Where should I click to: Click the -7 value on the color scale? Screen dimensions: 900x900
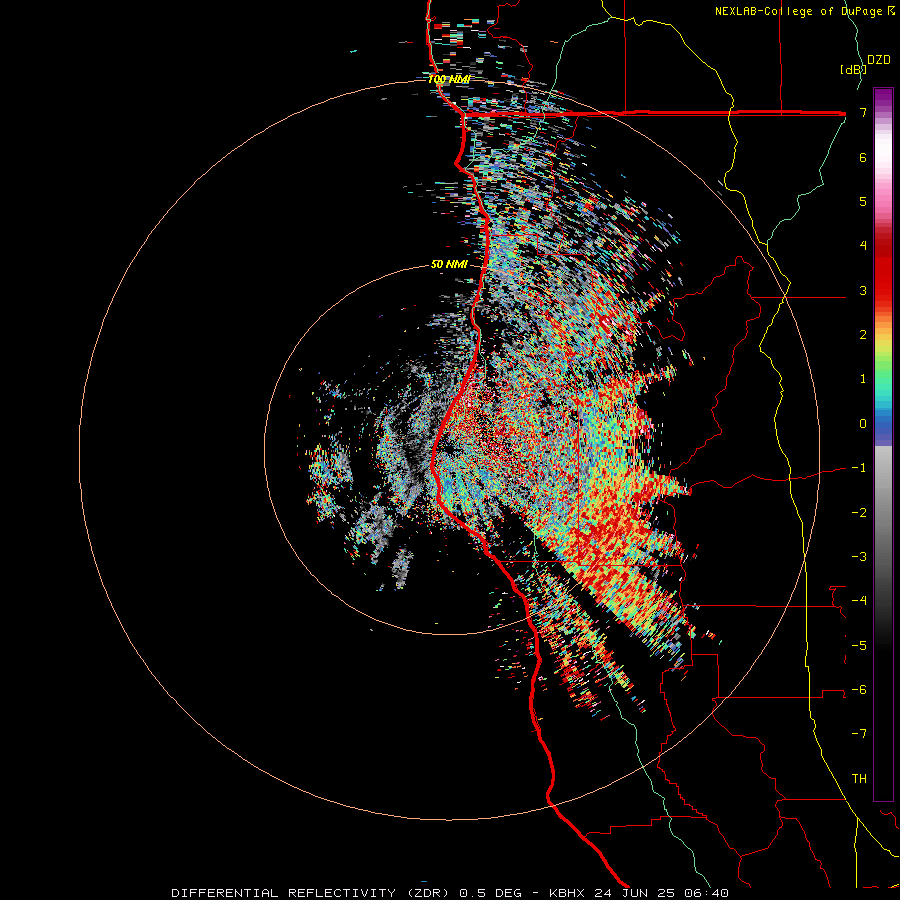pyautogui.click(x=859, y=734)
